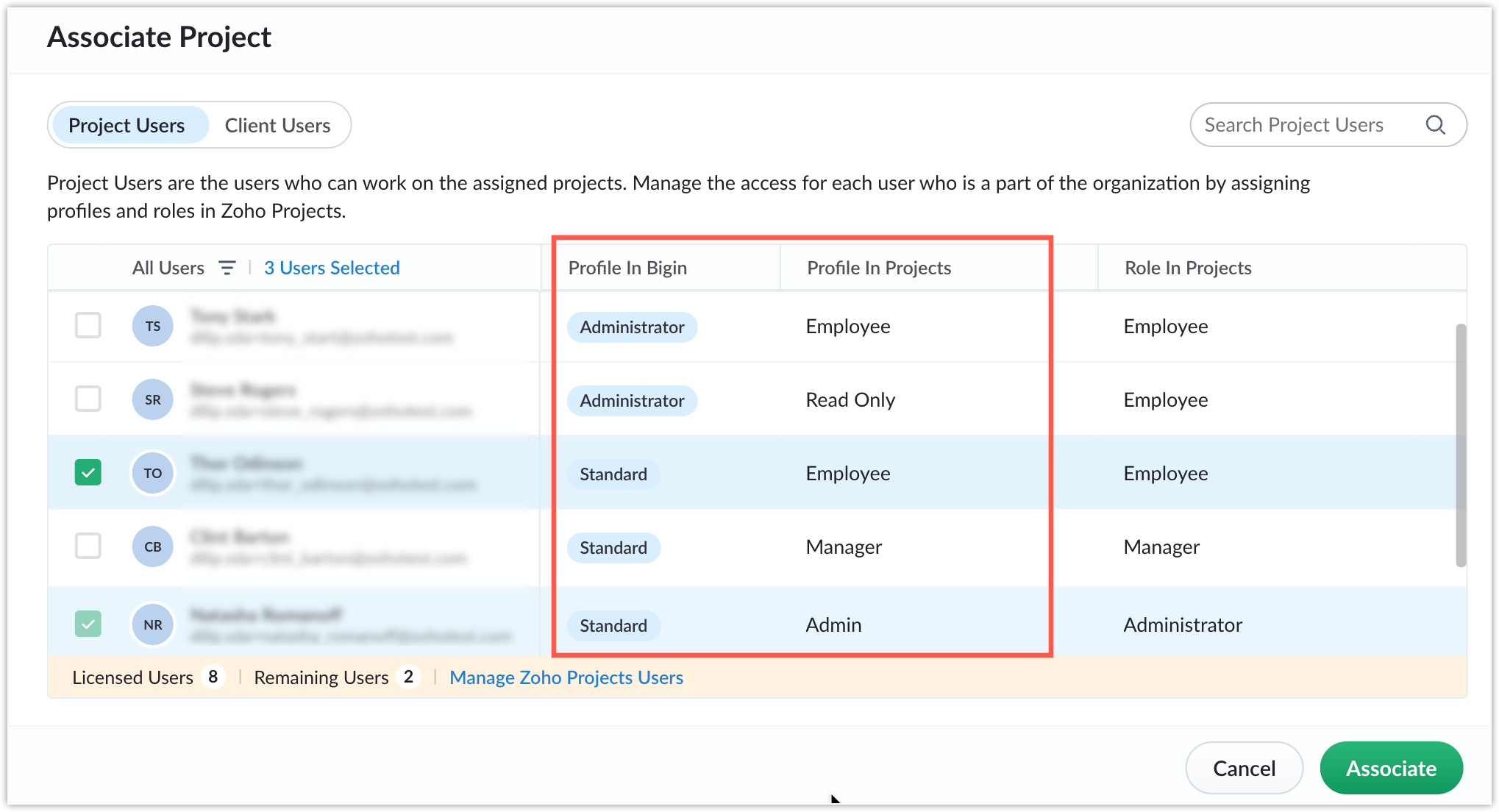Uncheck the box for user TO
This screenshot has width=1499, height=812.
(x=88, y=472)
